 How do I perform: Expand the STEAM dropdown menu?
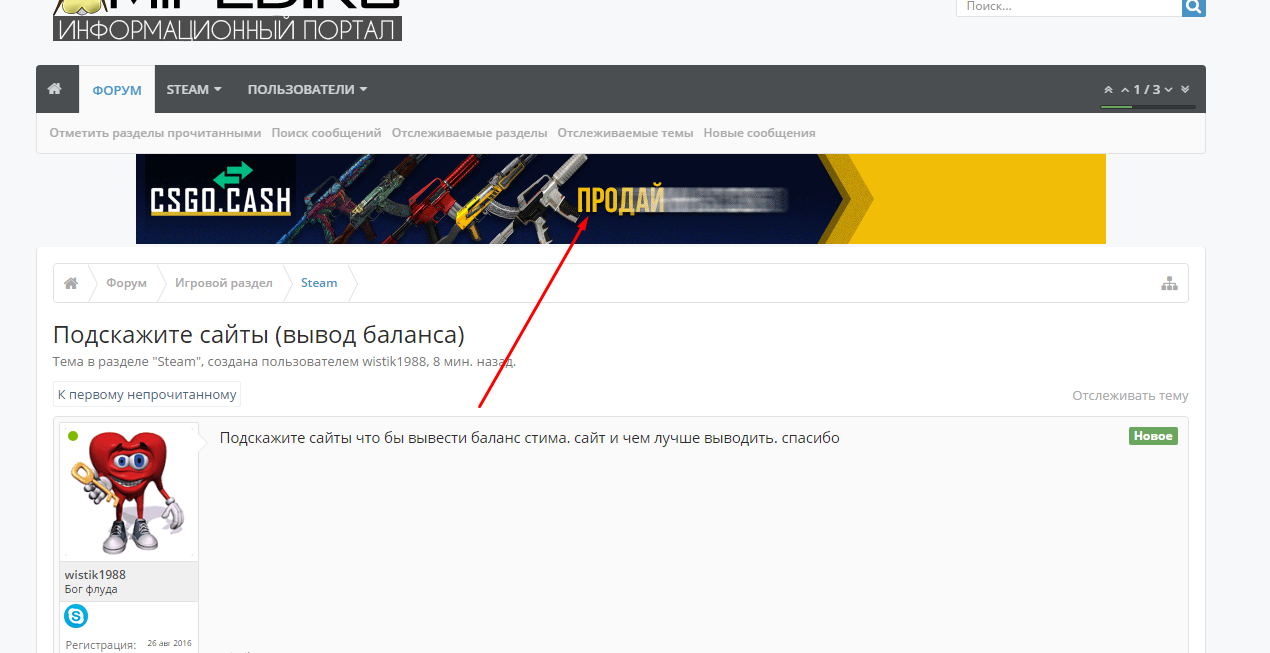(x=194, y=89)
